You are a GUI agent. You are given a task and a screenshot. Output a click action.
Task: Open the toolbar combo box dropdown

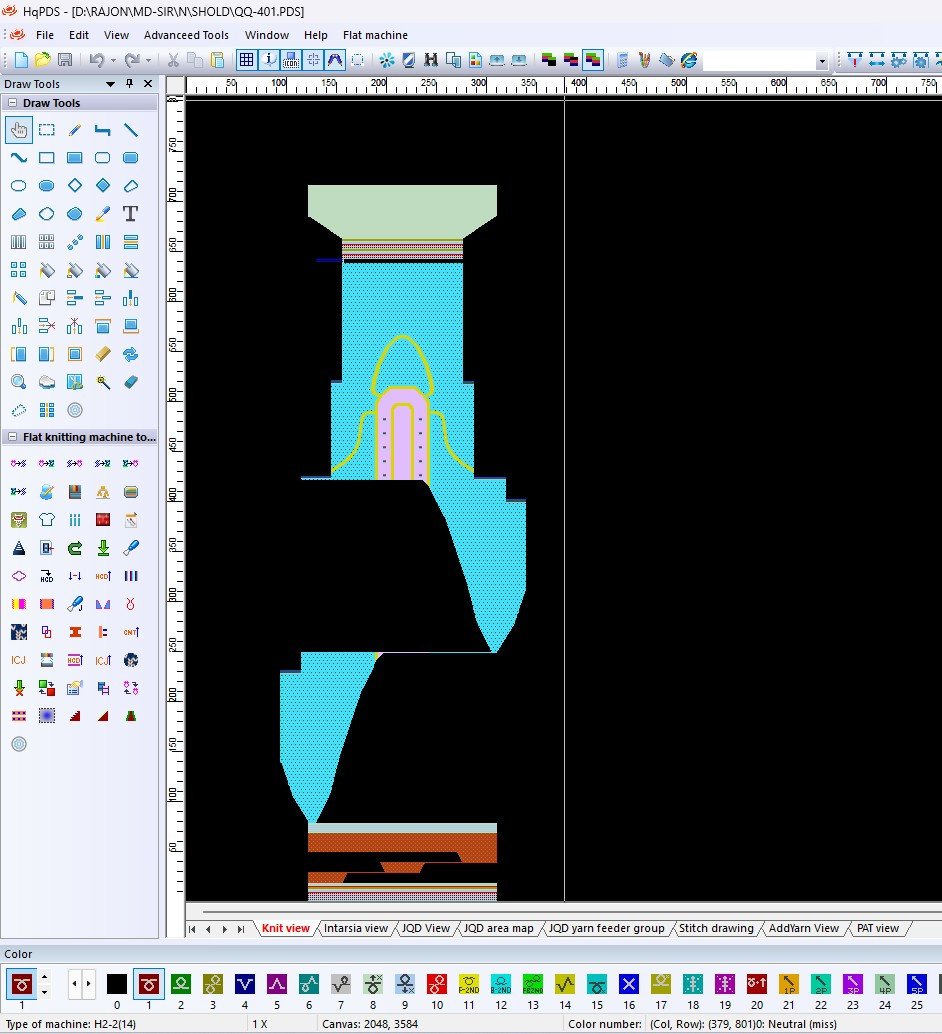(x=823, y=61)
